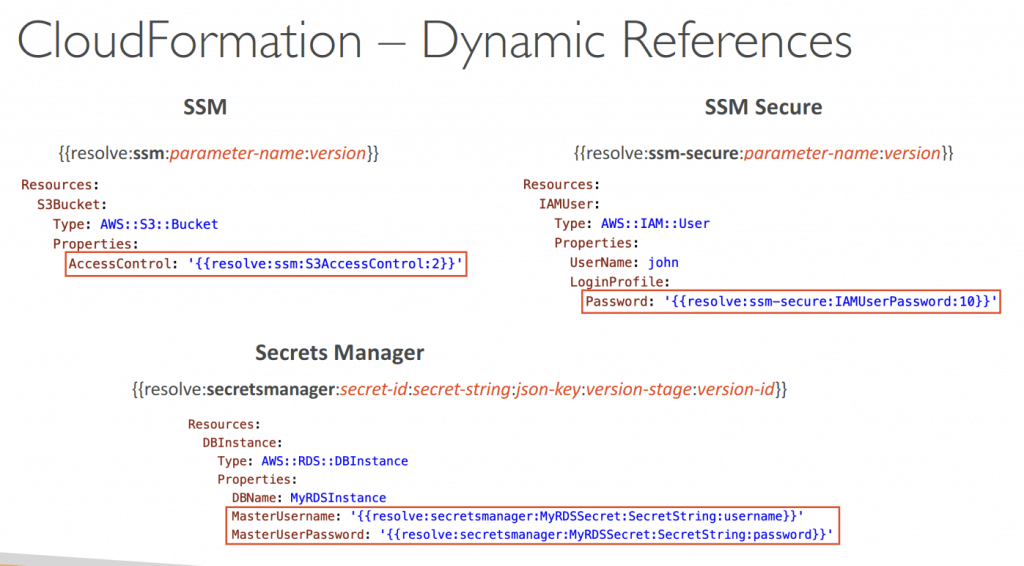The image size is (1024, 566).
Task: Click Resources: above IAMUser
Action: (x=561, y=185)
